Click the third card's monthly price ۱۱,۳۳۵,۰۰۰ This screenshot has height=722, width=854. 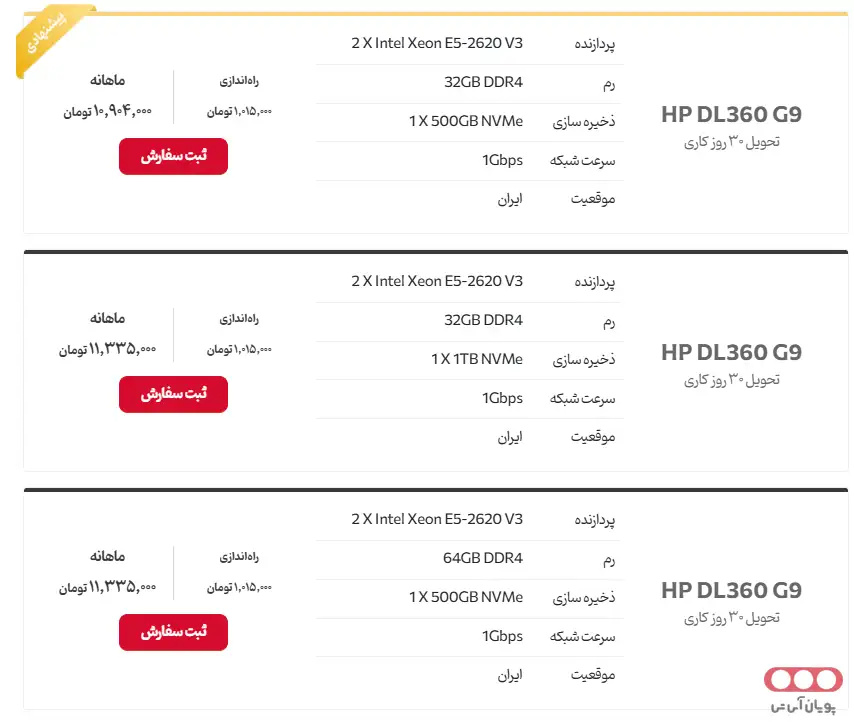tap(107, 587)
